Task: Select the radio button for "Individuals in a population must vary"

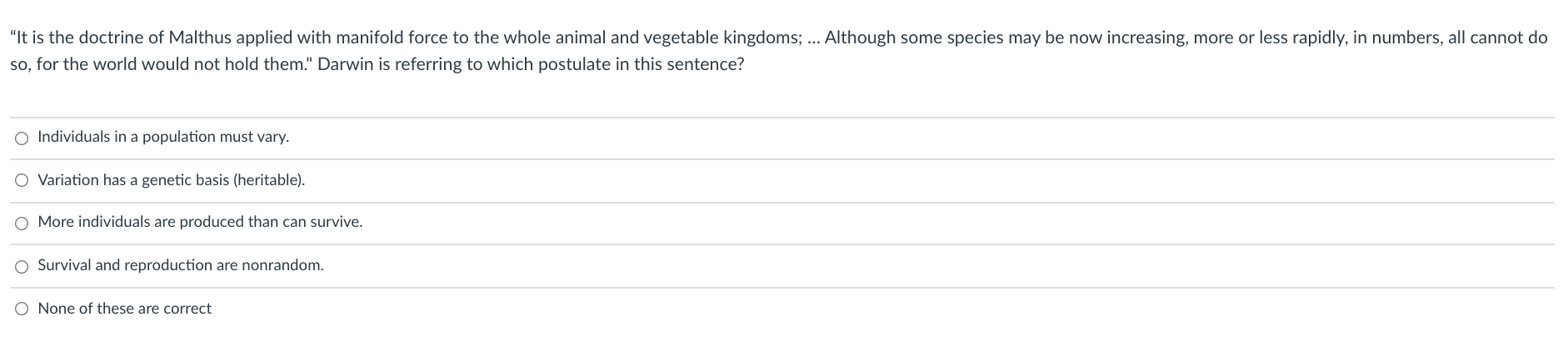Action: (x=22, y=138)
